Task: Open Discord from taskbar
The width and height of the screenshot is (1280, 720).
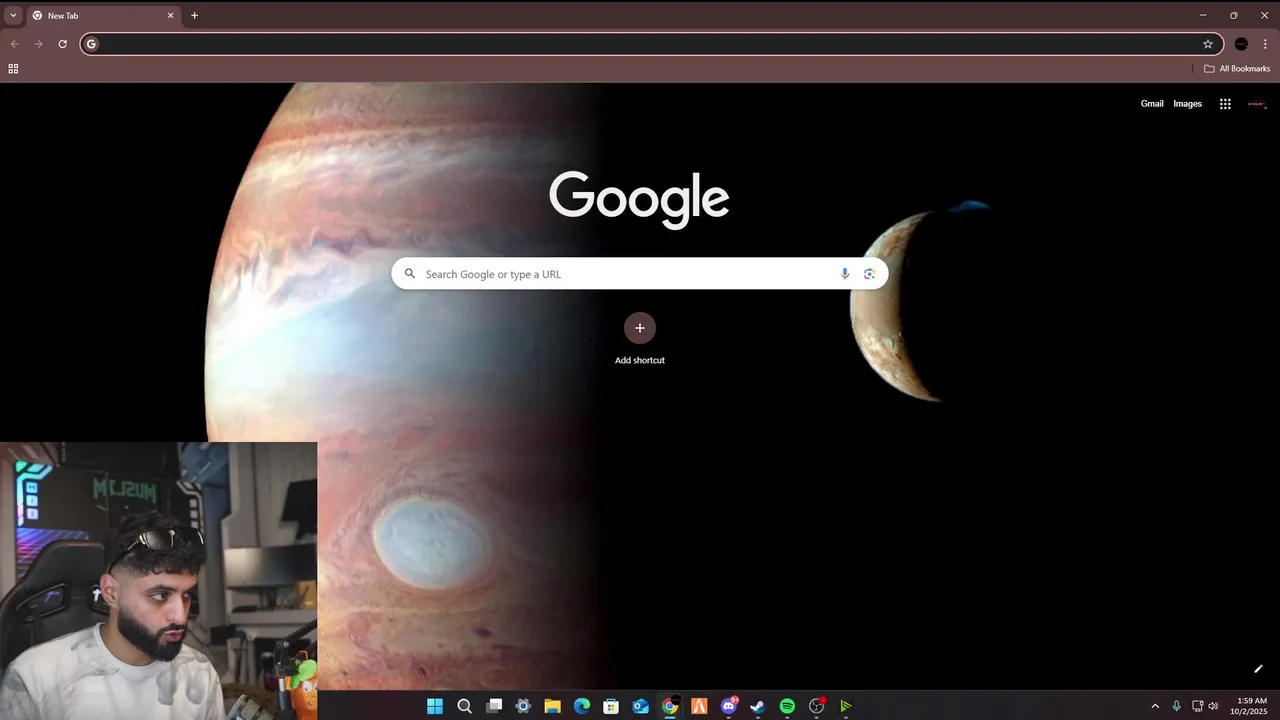Action: (729, 706)
